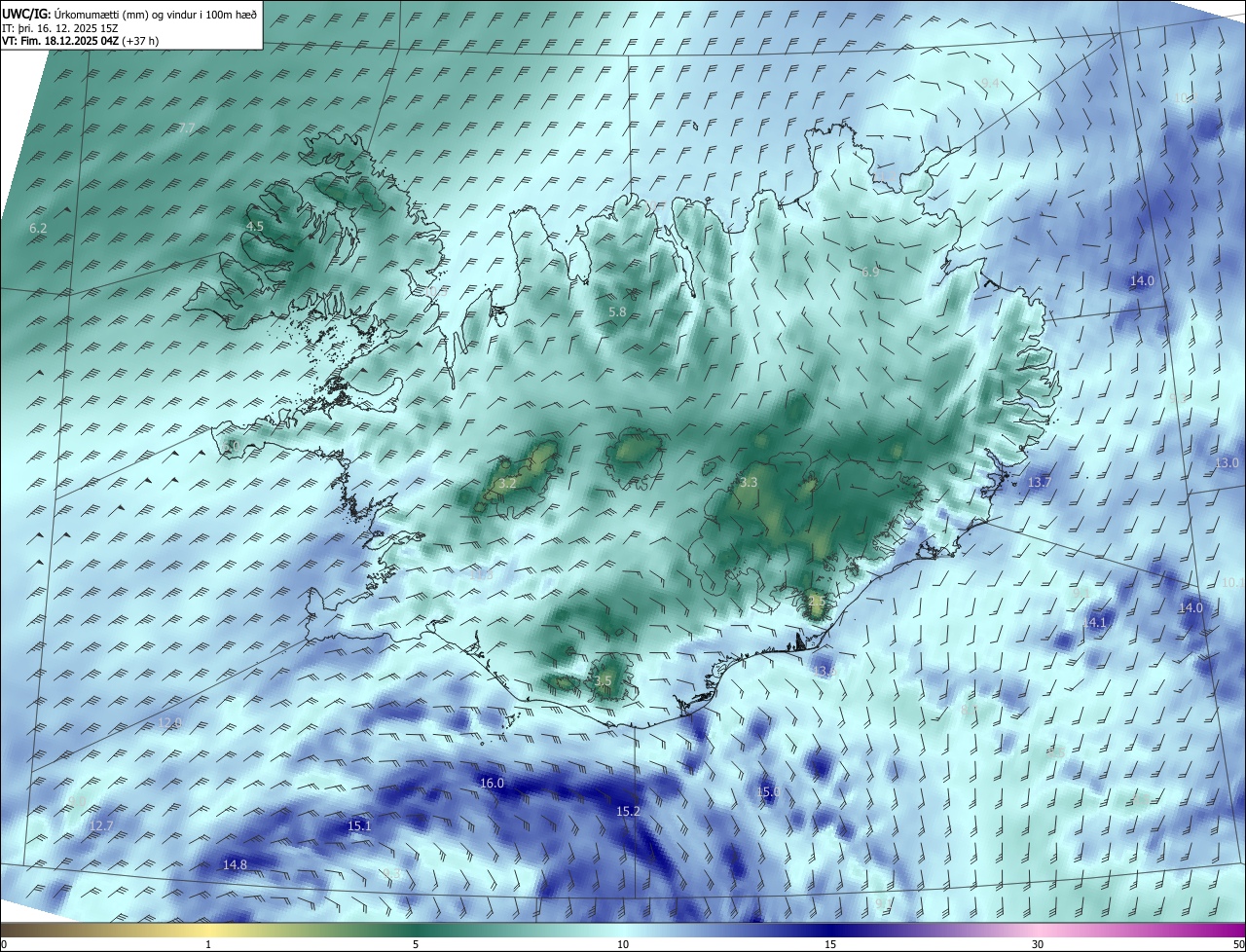Click the 16.0 value label on the map
1246x952 pixels.
pyautogui.click(x=492, y=784)
